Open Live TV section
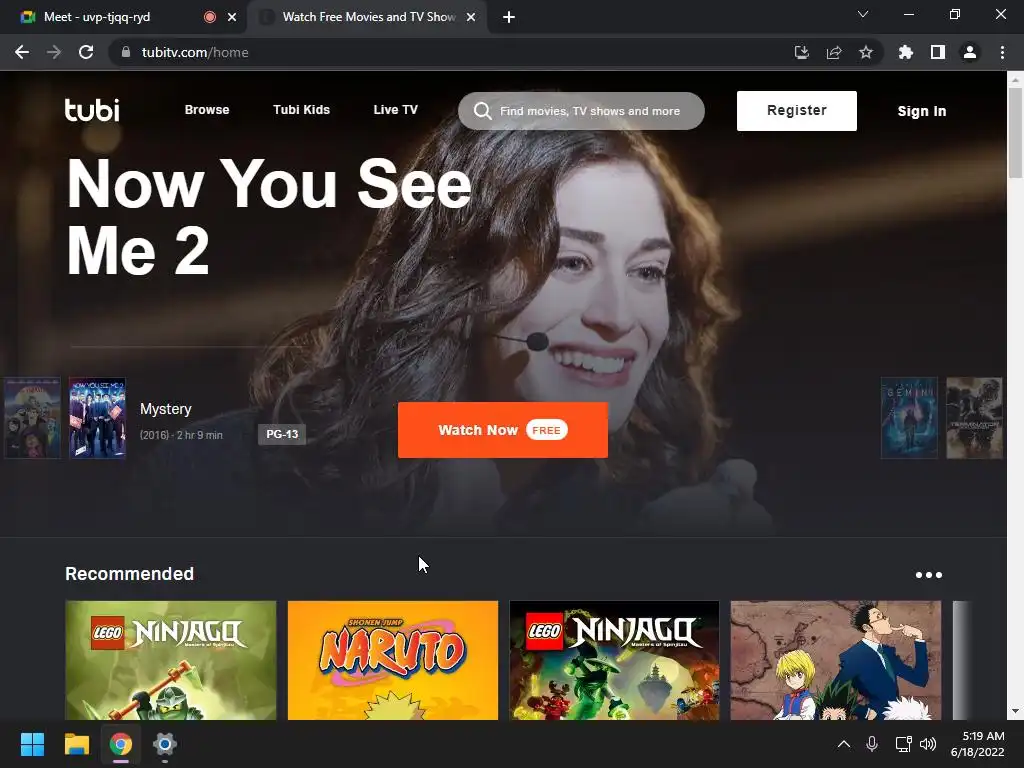The height and width of the screenshot is (768, 1024). point(395,110)
